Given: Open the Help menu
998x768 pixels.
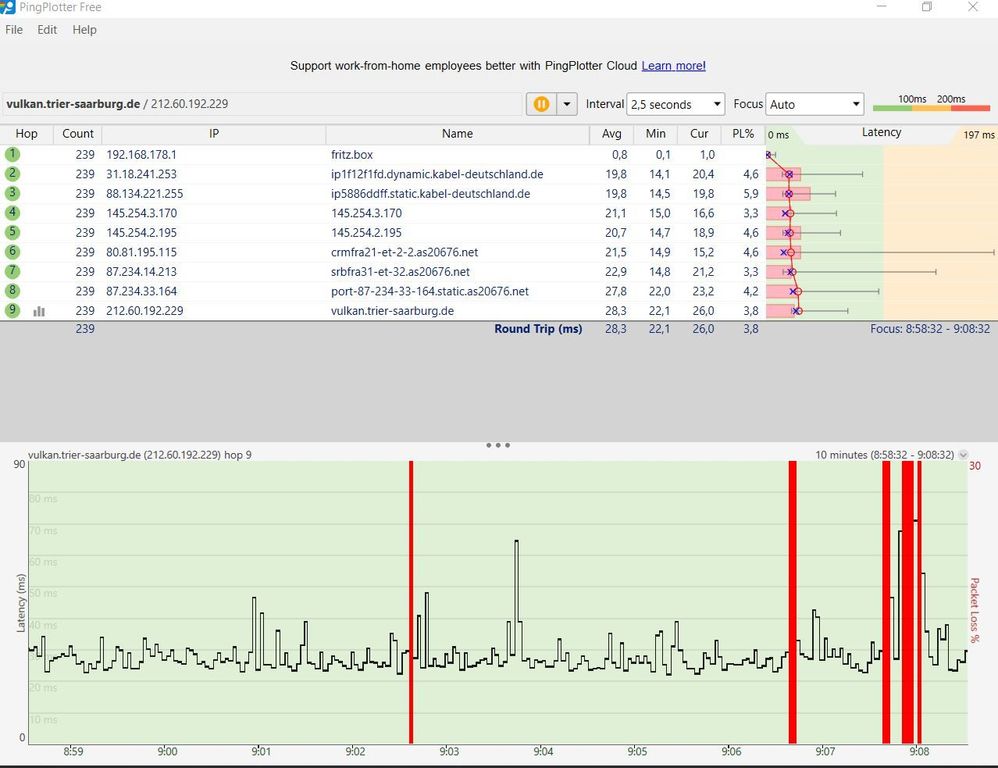Looking at the screenshot, I should (x=84, y=30).
